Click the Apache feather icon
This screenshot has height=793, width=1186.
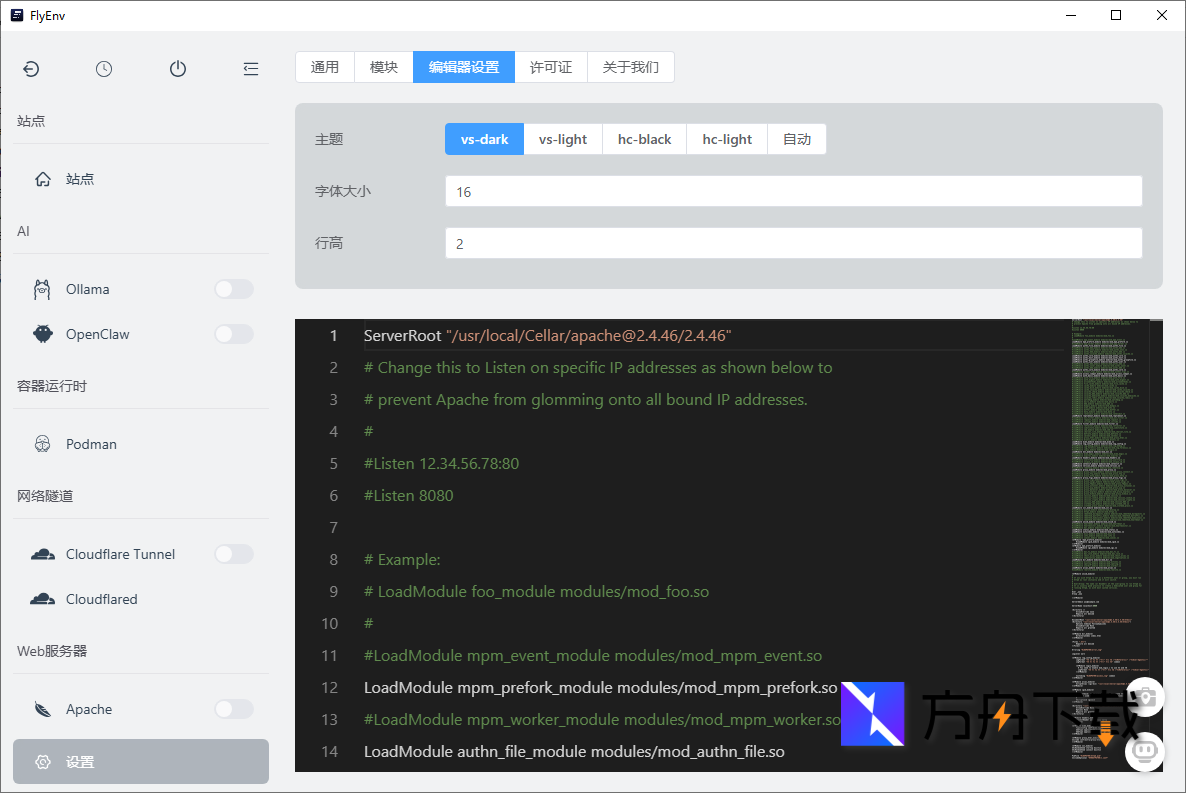pyautogui.click(x=42, y=709)
